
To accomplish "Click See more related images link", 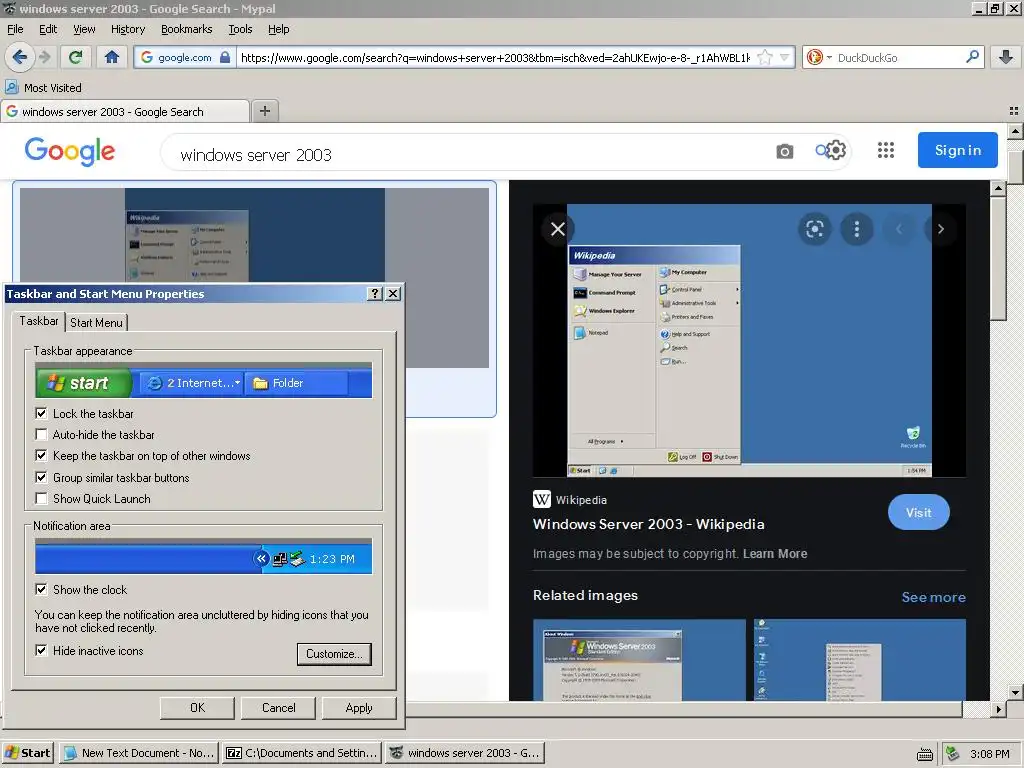I will pyautogui.click(x=933, y=597).
